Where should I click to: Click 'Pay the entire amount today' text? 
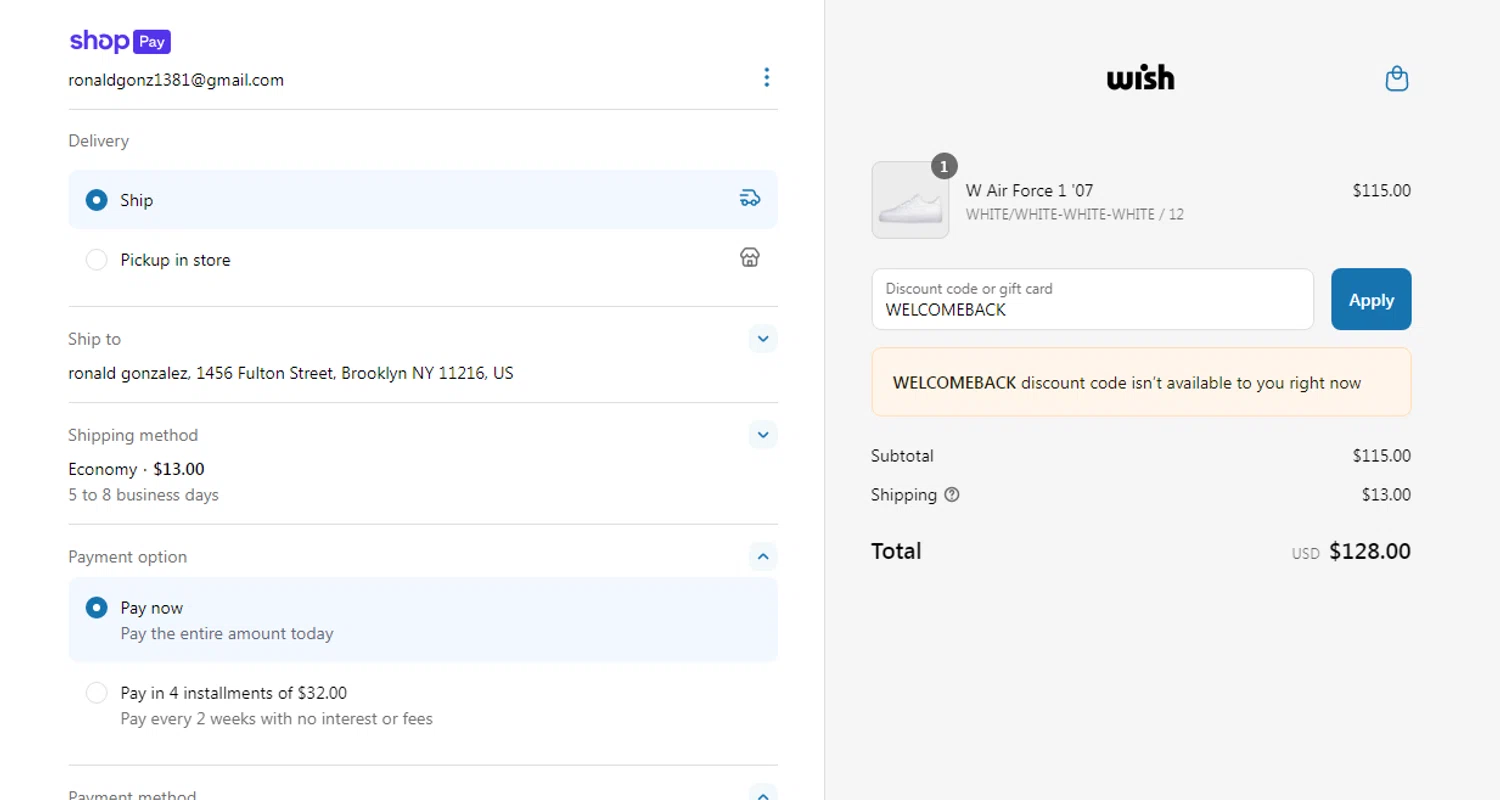pos(227,634)
